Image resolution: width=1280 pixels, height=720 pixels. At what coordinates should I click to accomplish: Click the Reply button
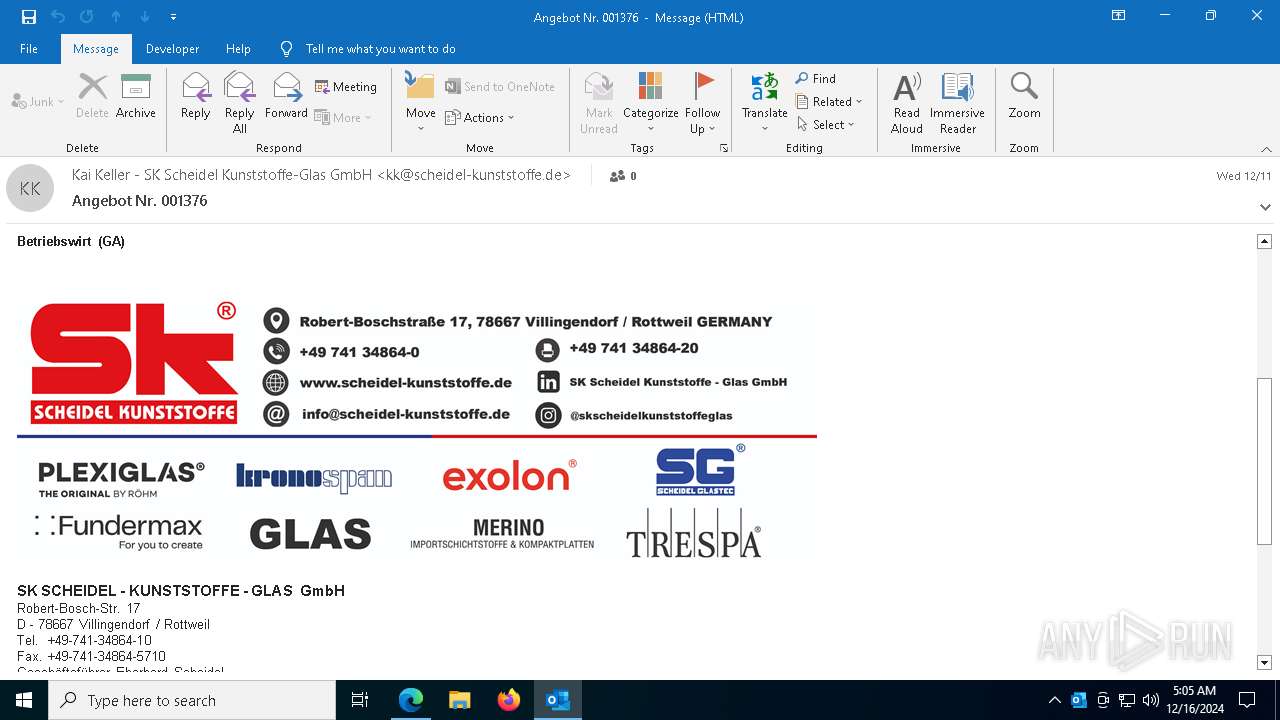coord(196,97)
